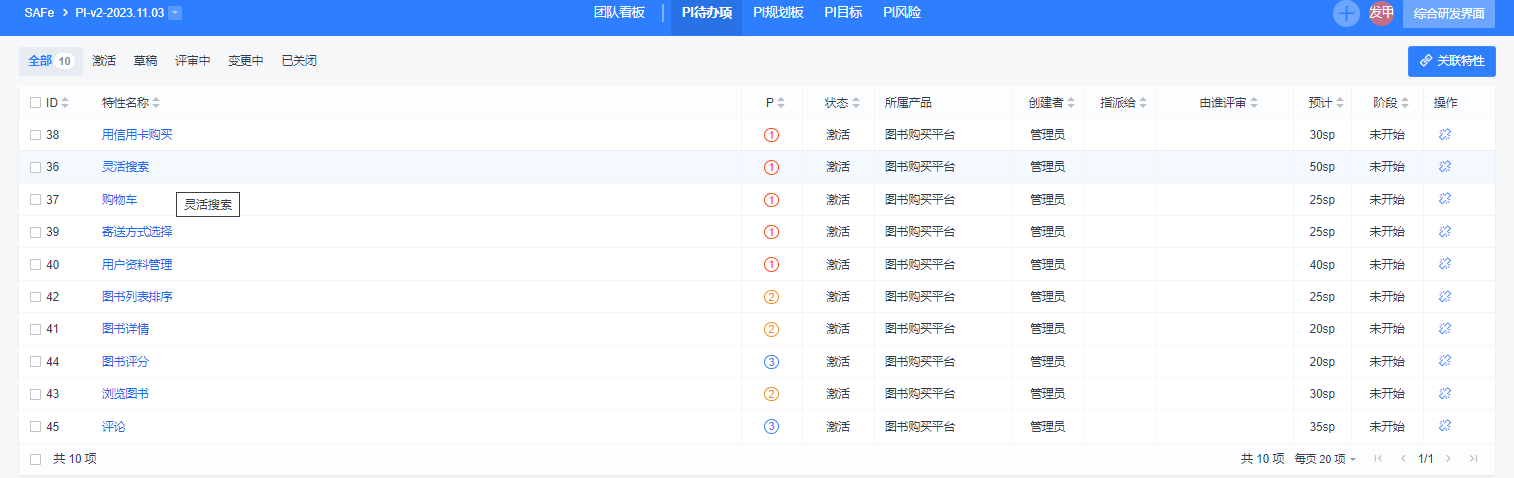Switch to the PI规划板 tab

click(x=778, y=13)
